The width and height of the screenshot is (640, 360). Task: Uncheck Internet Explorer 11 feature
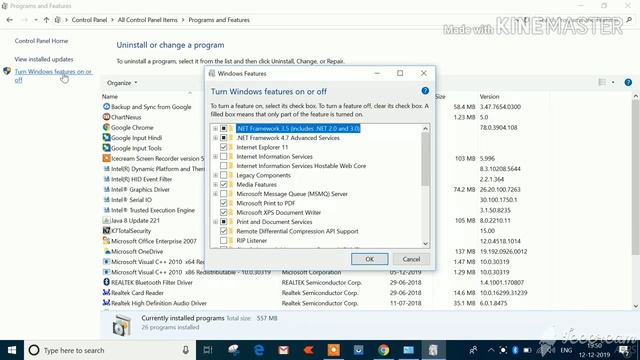(x=223, y=147)
